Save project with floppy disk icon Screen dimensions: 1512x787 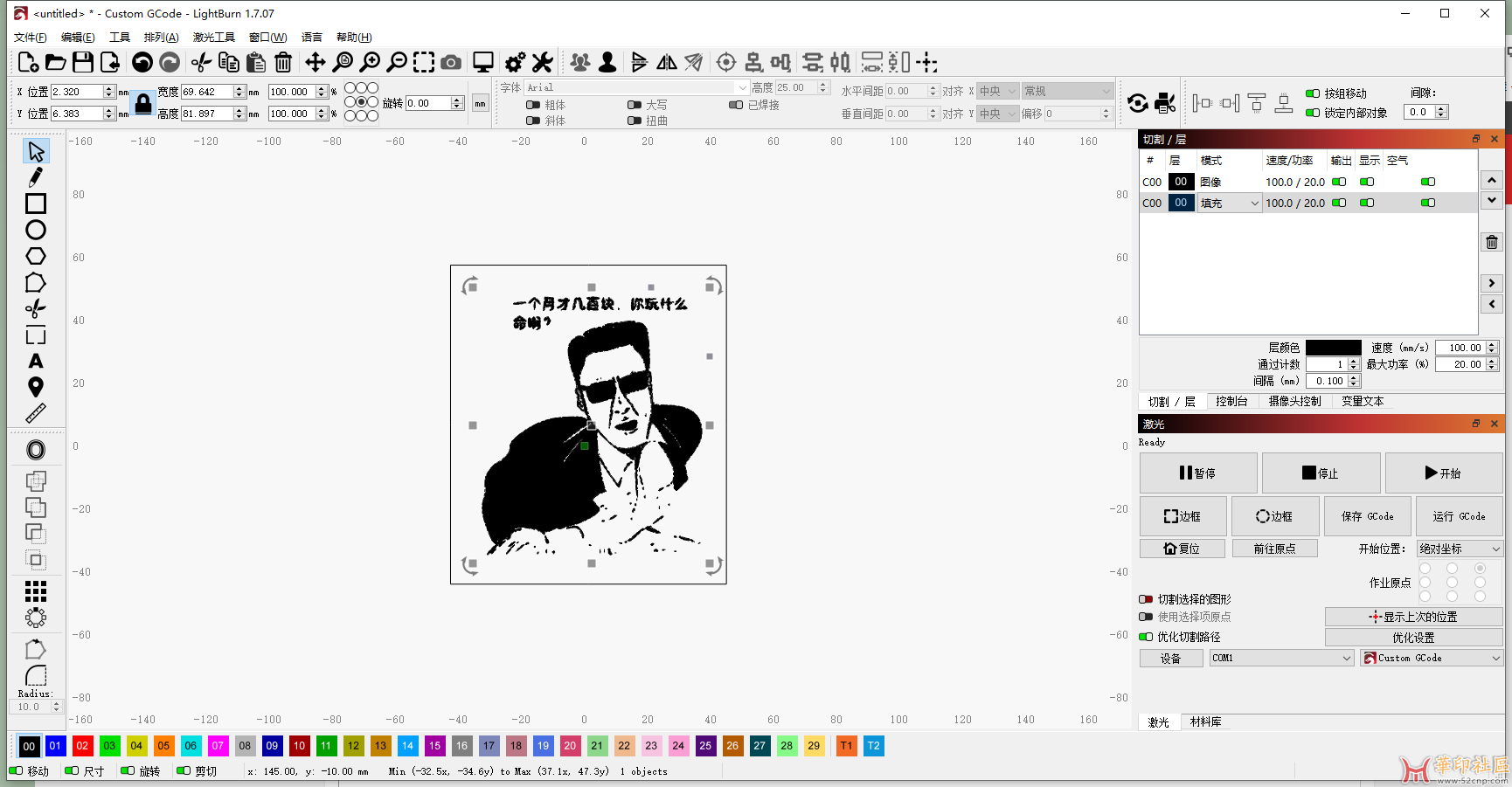click(x=83, y=62)
